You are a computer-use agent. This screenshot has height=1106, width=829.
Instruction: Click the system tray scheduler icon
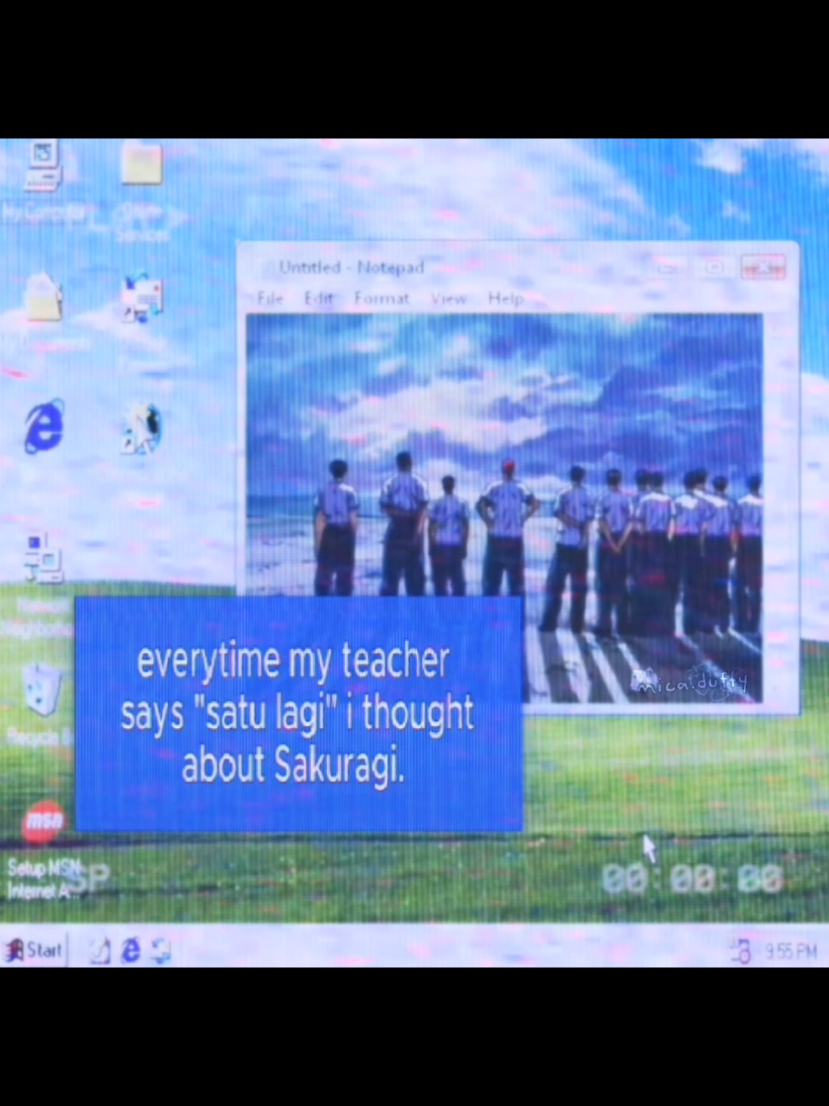click(x=740, y=952)
